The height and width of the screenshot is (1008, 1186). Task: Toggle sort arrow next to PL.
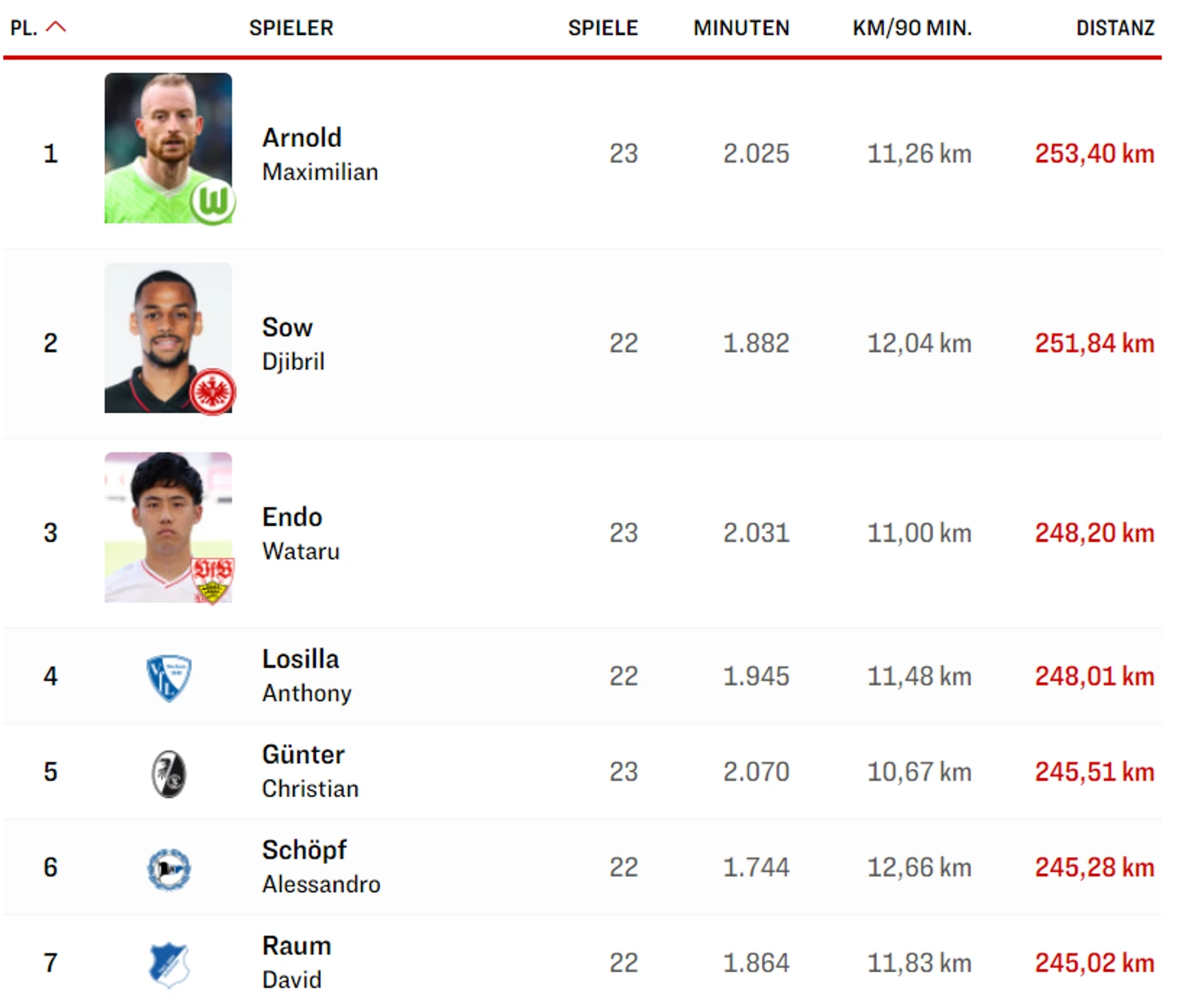tap(56, 27)
